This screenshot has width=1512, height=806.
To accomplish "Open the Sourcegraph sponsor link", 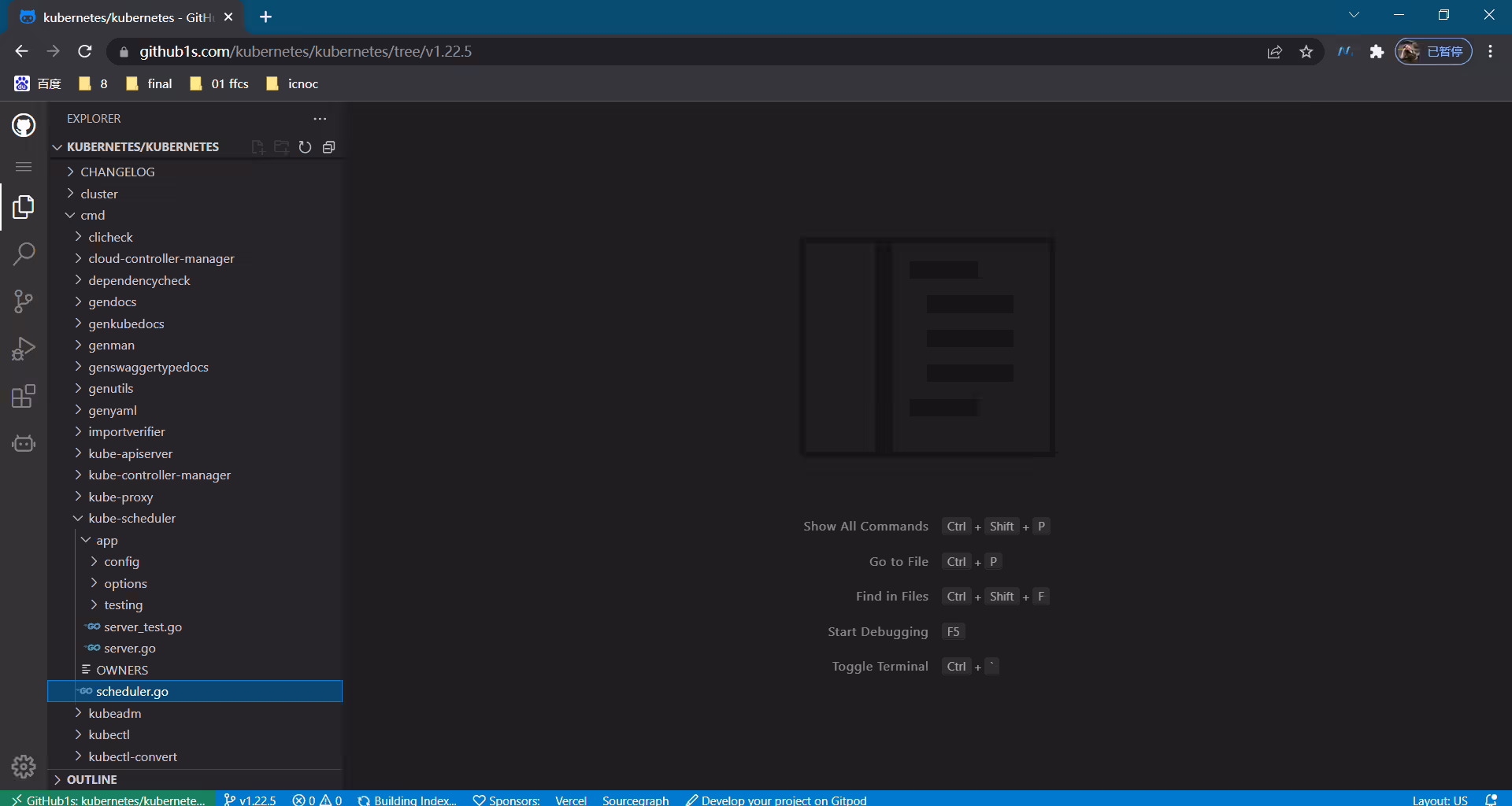I will [x=636, y=800].
